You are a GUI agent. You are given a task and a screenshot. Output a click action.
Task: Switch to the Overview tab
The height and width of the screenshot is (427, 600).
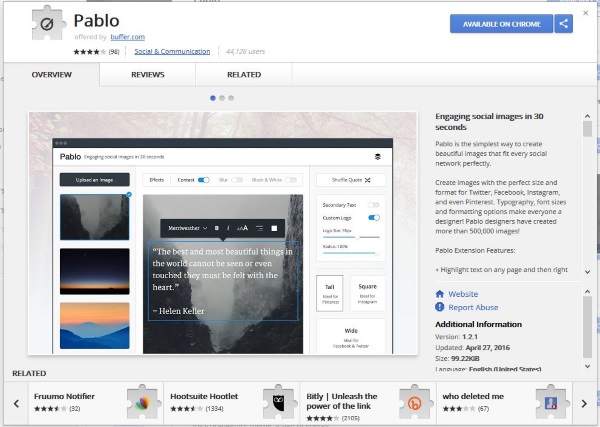click(x=52, y=75)
